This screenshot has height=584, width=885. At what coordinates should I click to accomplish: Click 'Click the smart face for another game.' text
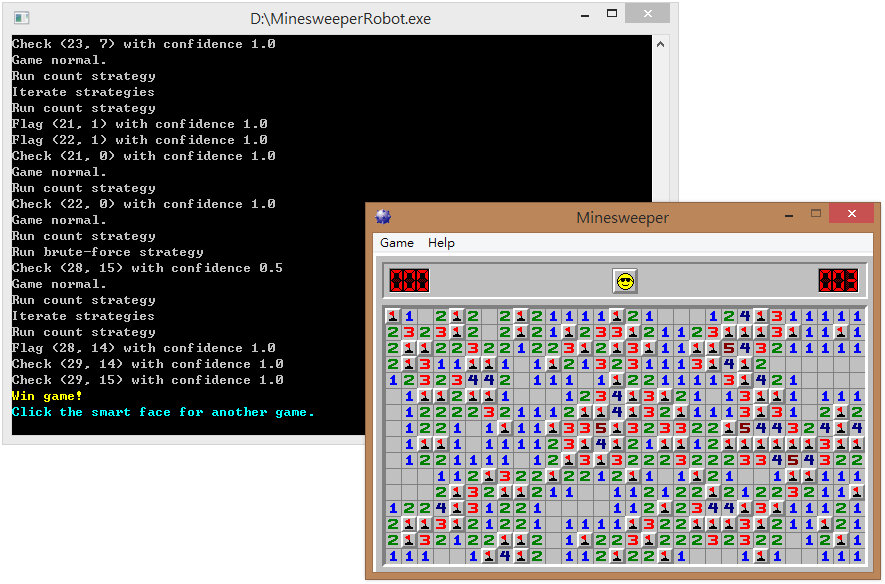tap(163, 412)
